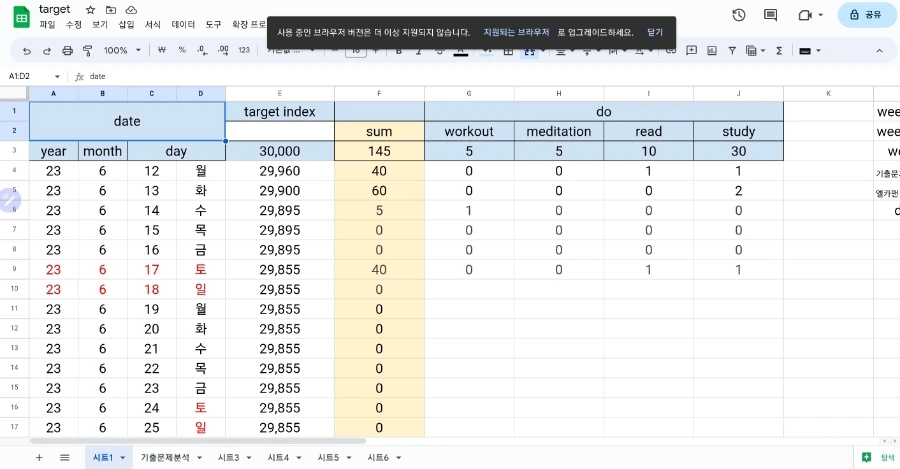Activate the paint format tool

pos(87,51)
